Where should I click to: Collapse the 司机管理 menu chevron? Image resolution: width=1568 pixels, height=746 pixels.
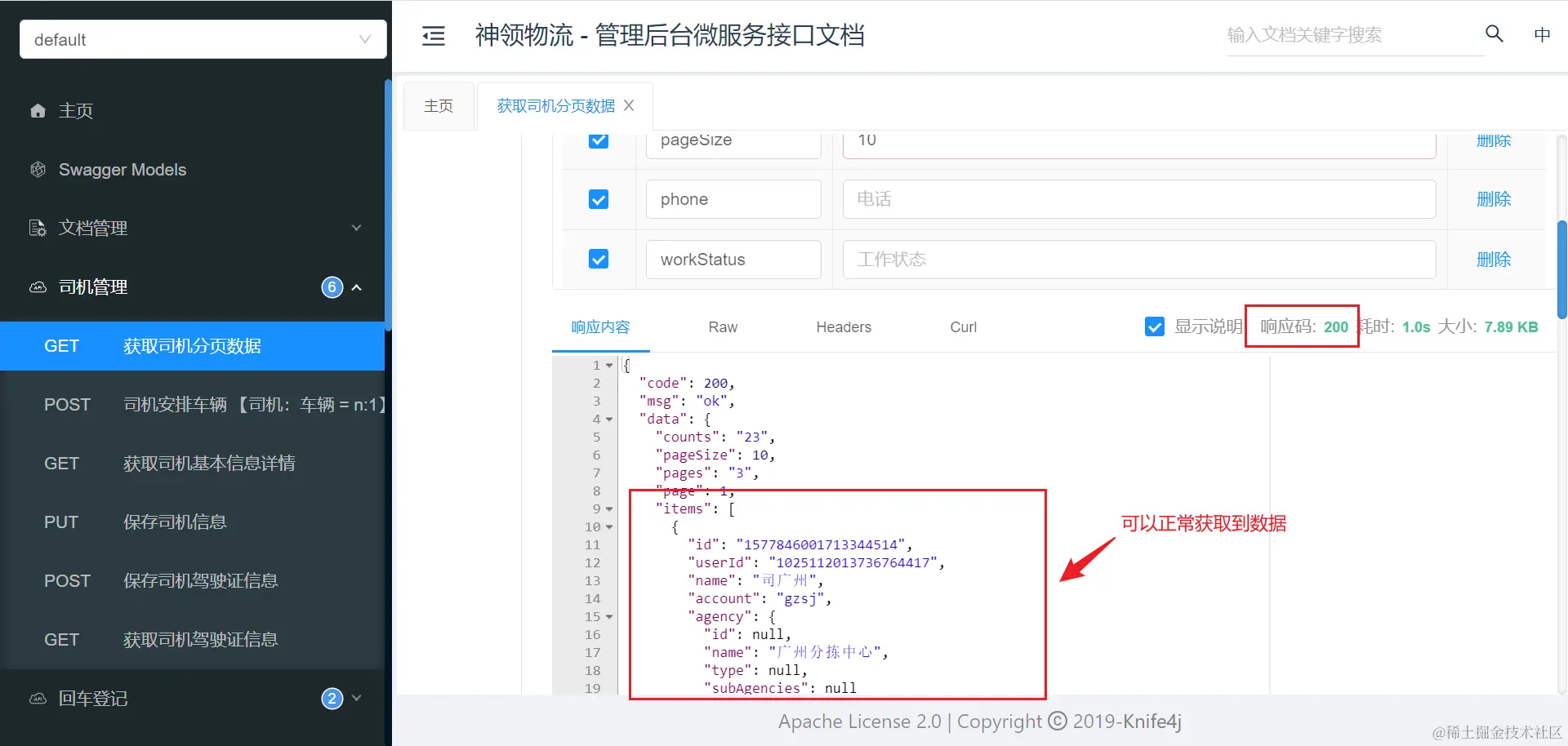click(357, 287)
